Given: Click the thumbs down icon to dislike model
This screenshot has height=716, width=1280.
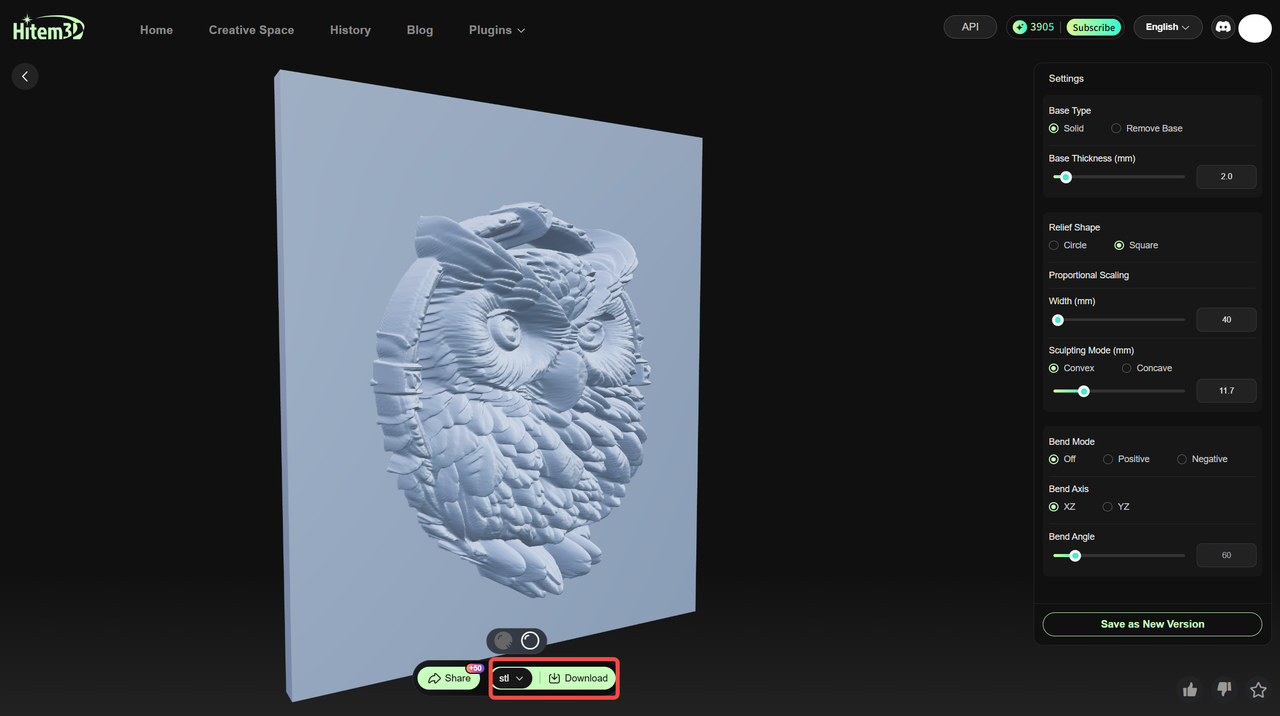Looking at the screenshot, I should (1223, 690).
